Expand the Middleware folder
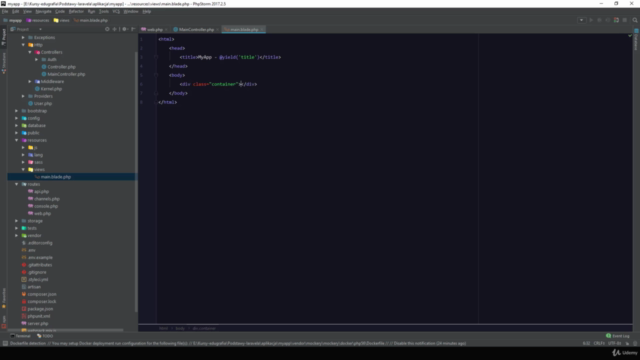Viewport: 640px width, 360px height. click(30, 82)
